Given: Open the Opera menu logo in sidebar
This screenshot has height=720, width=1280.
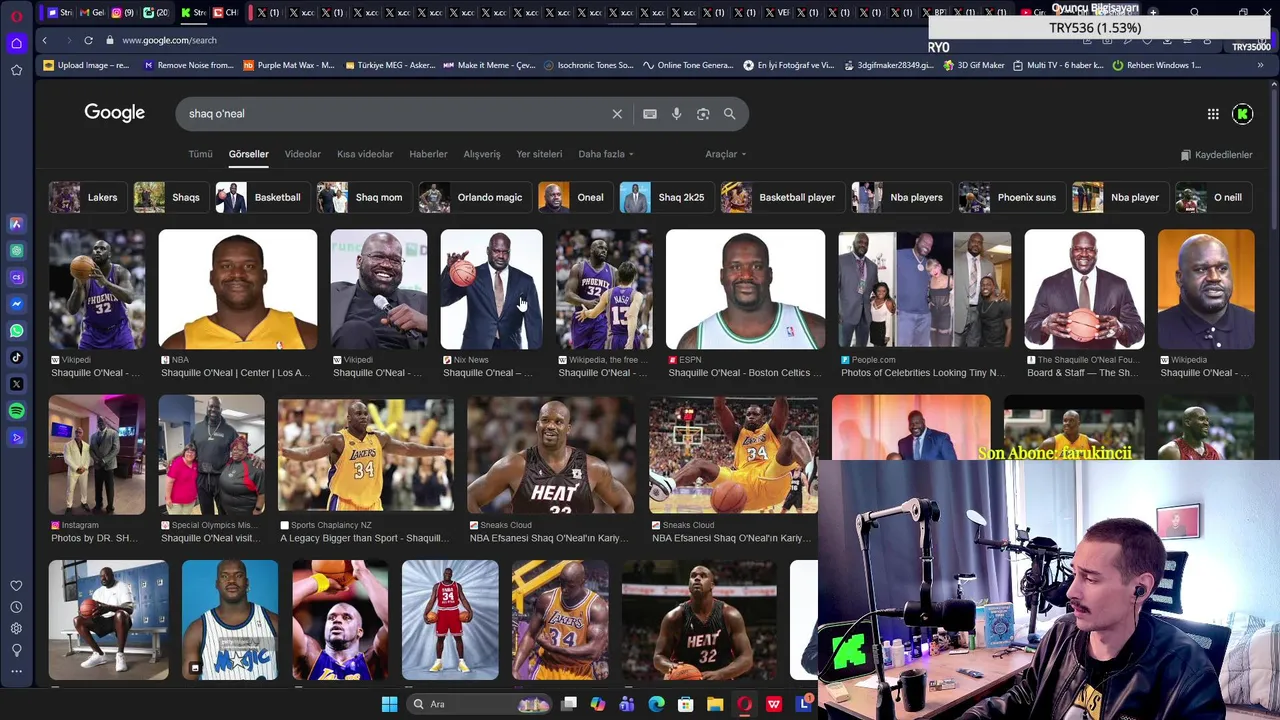Looking at the screenshot, I should [16, 15].
